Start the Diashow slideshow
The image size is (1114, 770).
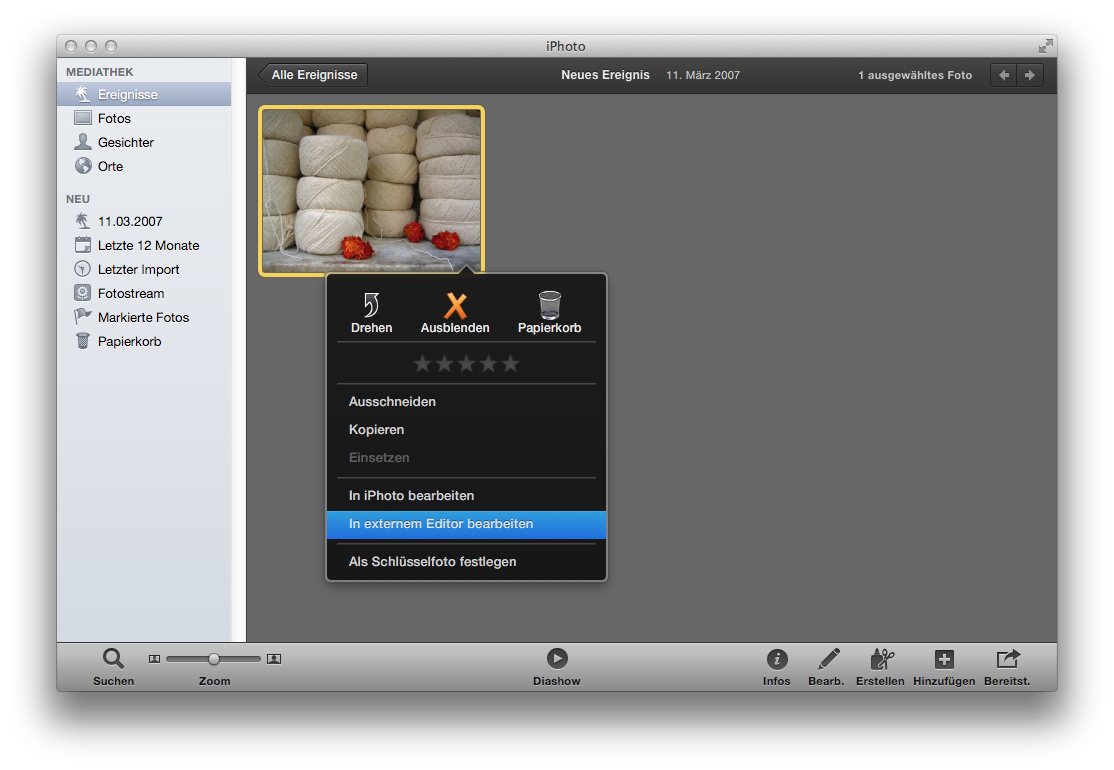(x=557, y=659)
